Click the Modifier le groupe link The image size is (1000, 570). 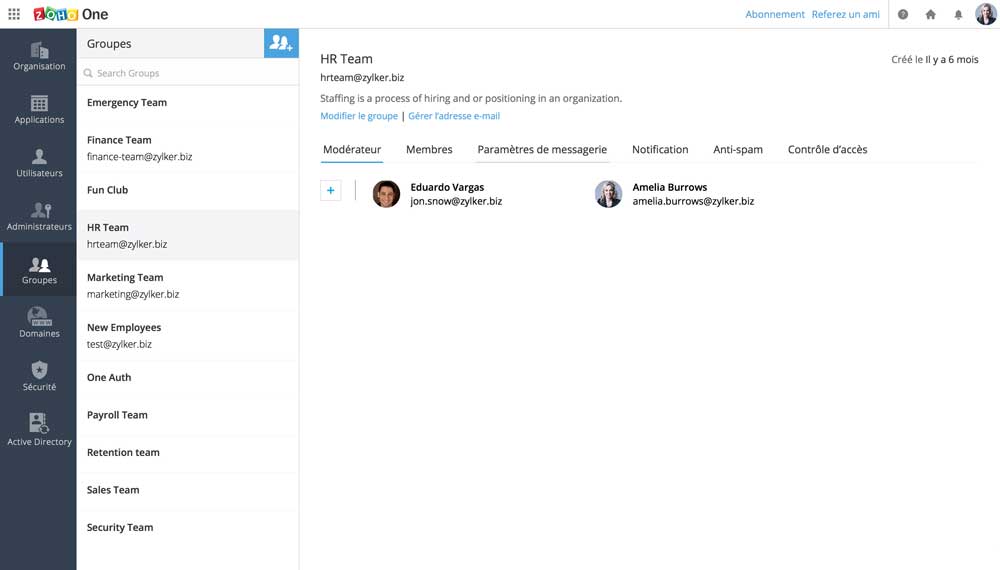359,116
